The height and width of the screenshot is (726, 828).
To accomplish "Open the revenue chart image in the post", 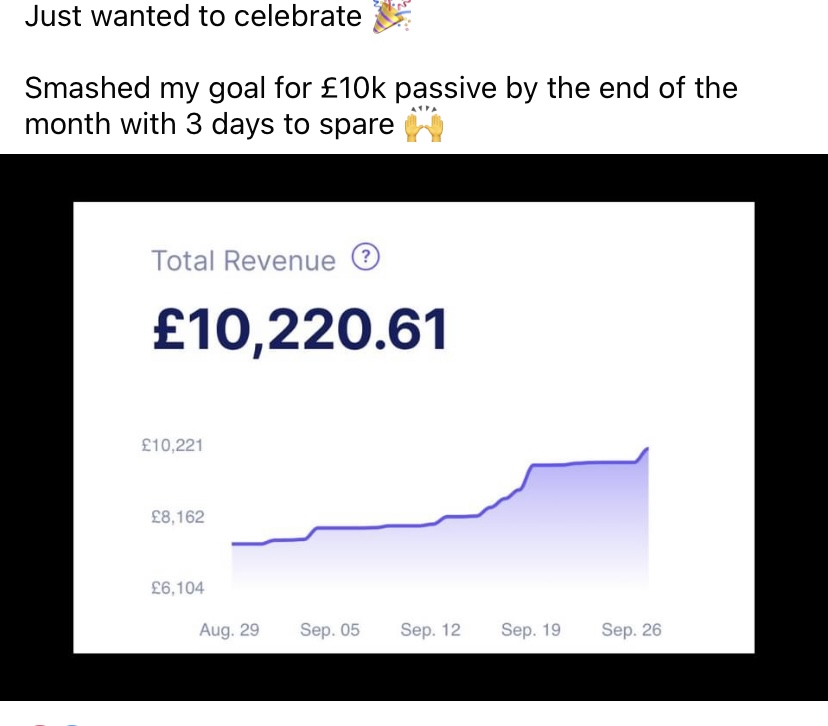I will tap(414, 427).
